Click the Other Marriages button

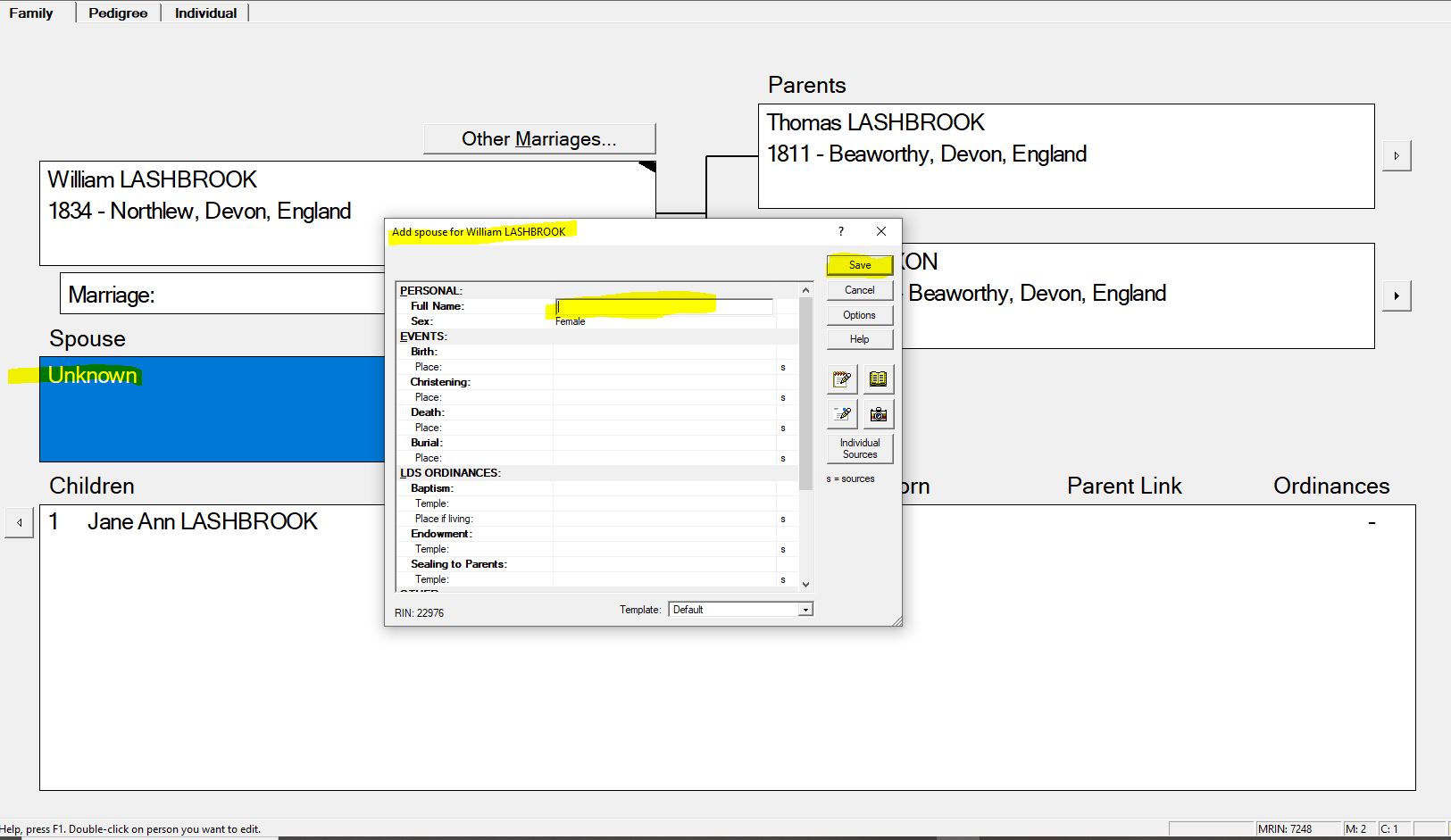click(539, 138)
